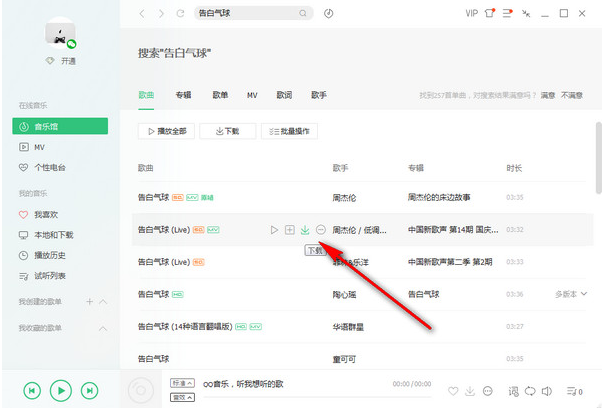Like the current song with heart icon
Viewport: 615px width, 411px height.
453,391
